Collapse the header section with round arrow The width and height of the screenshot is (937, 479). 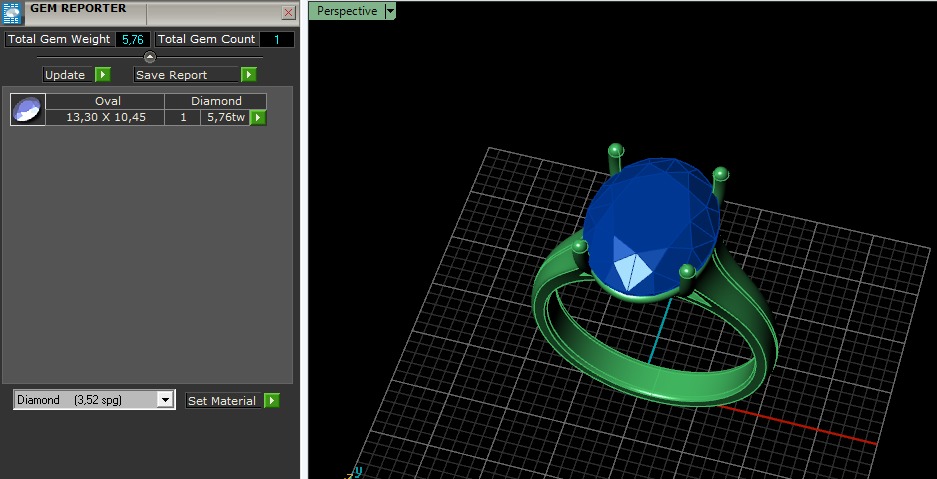[150, 57]
